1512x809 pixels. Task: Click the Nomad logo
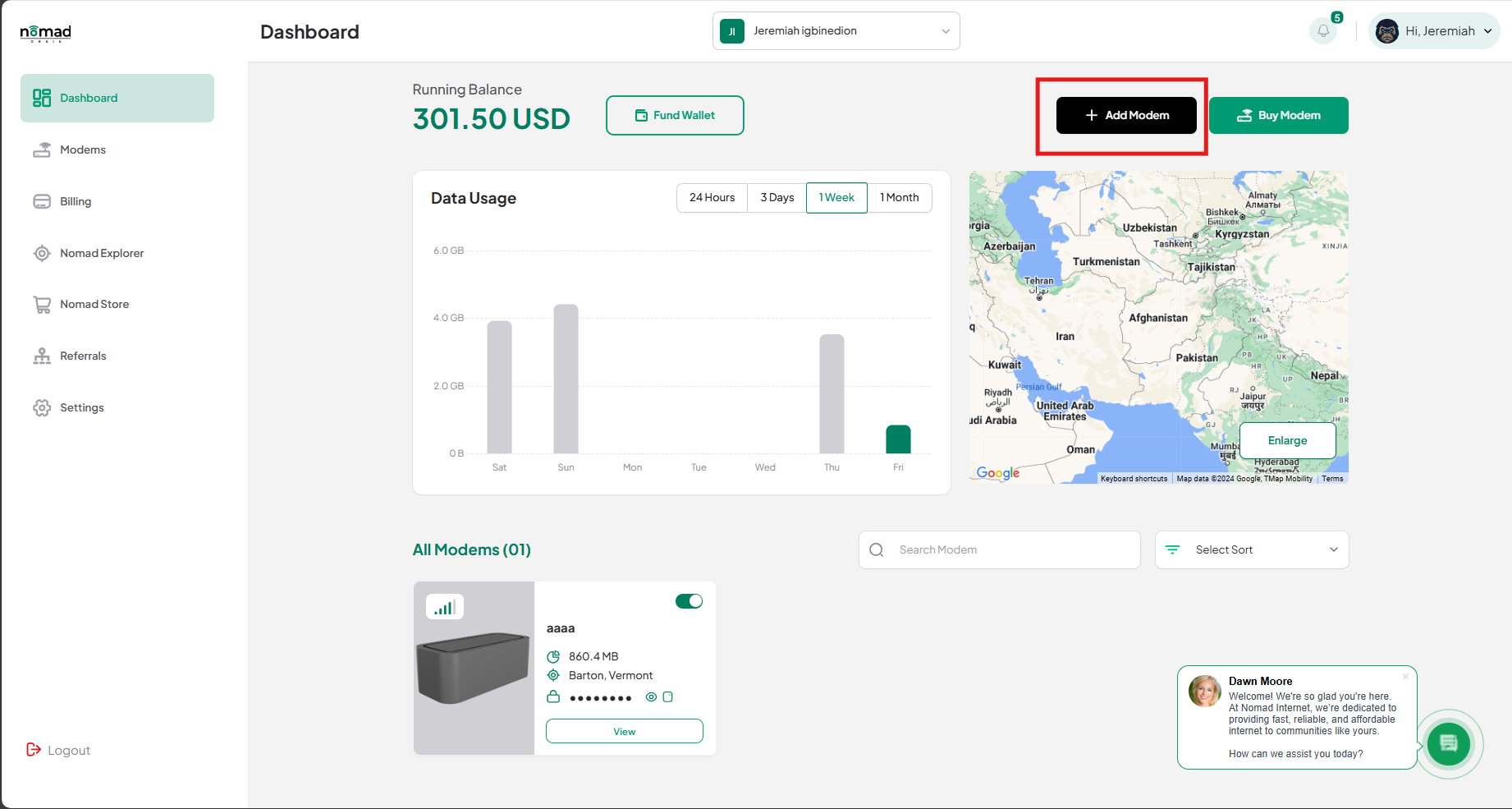pyautogui.click(x=45, y=33)
